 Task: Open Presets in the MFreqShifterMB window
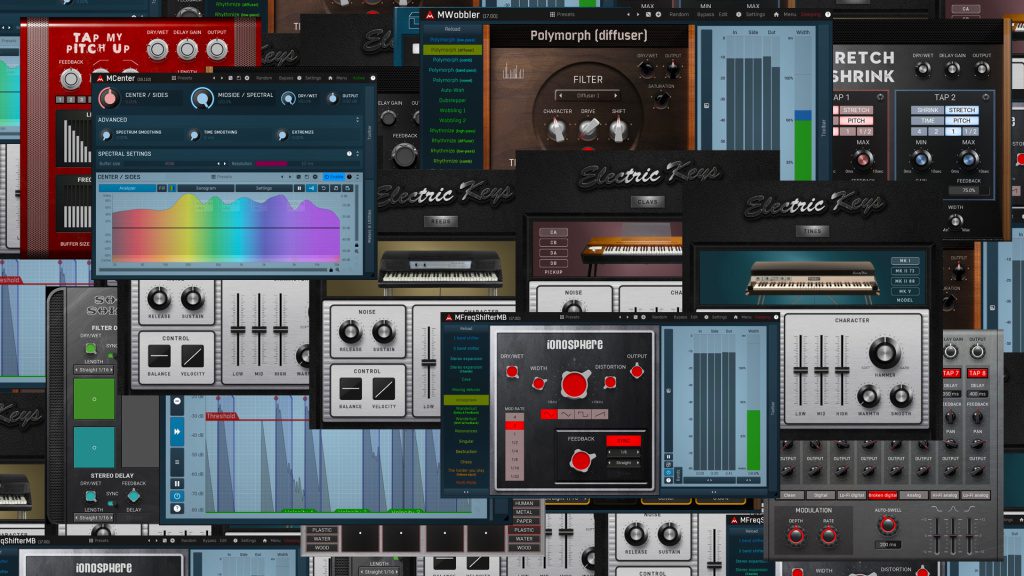pyautogui.click(x=569, y=317)
